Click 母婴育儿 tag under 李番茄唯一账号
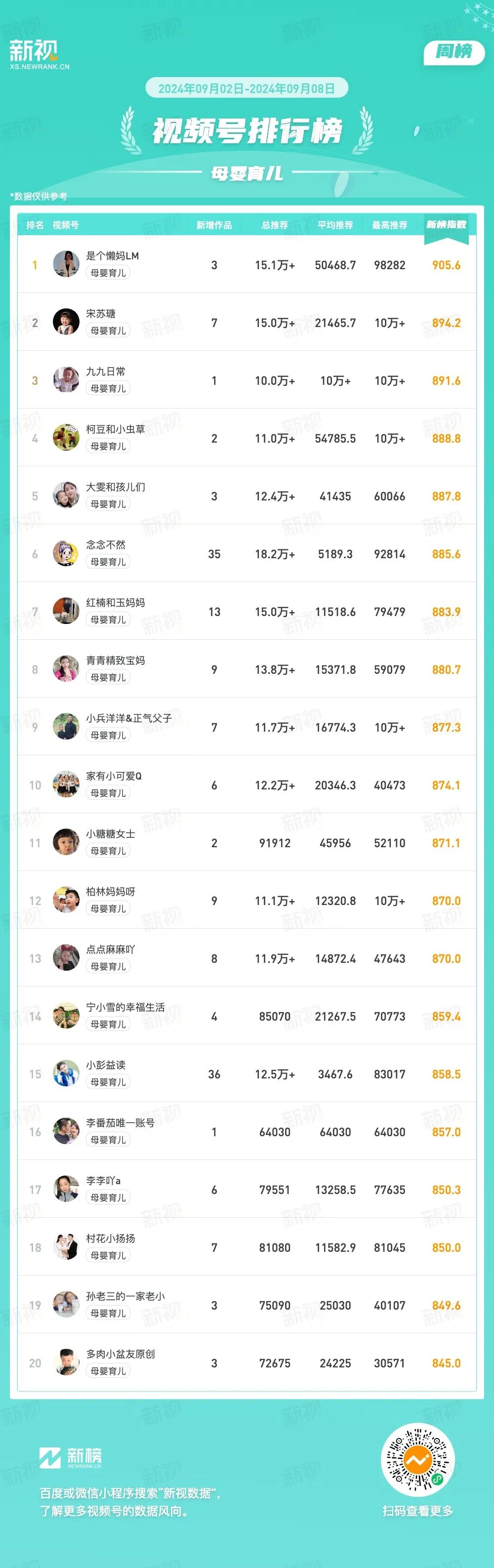The width and height of the screenshot is (494, 1568). tap(108, 1140)
